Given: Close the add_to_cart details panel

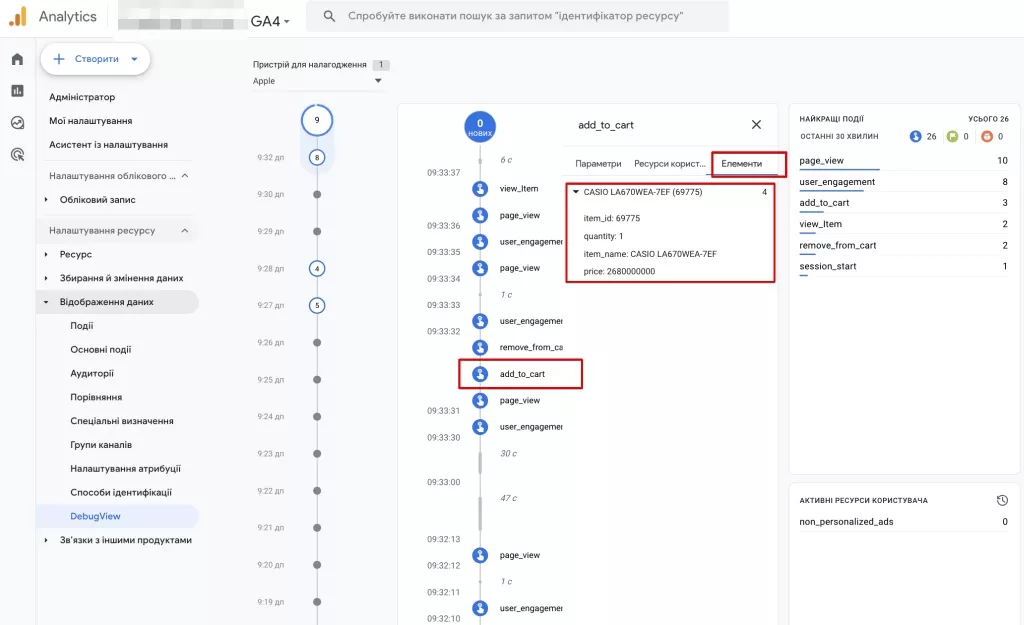Looking at the screenshot, I should point(756,125).
